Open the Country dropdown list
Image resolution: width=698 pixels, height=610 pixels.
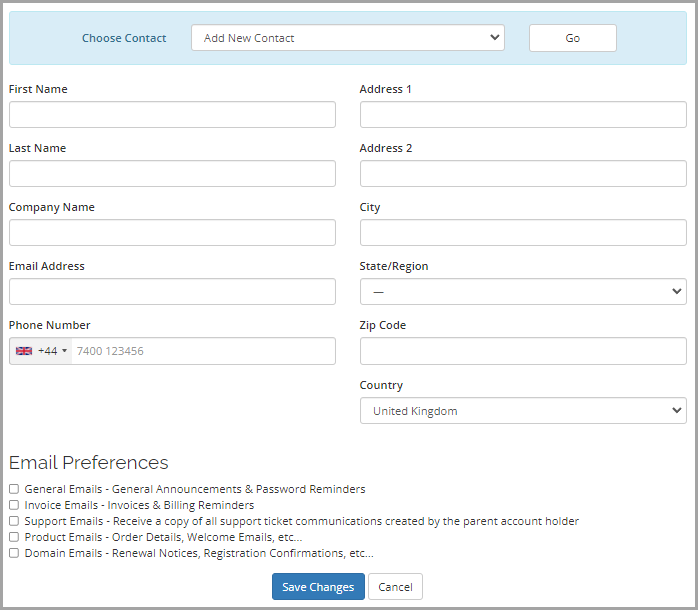pyautogui.click(x=522, y=411)
